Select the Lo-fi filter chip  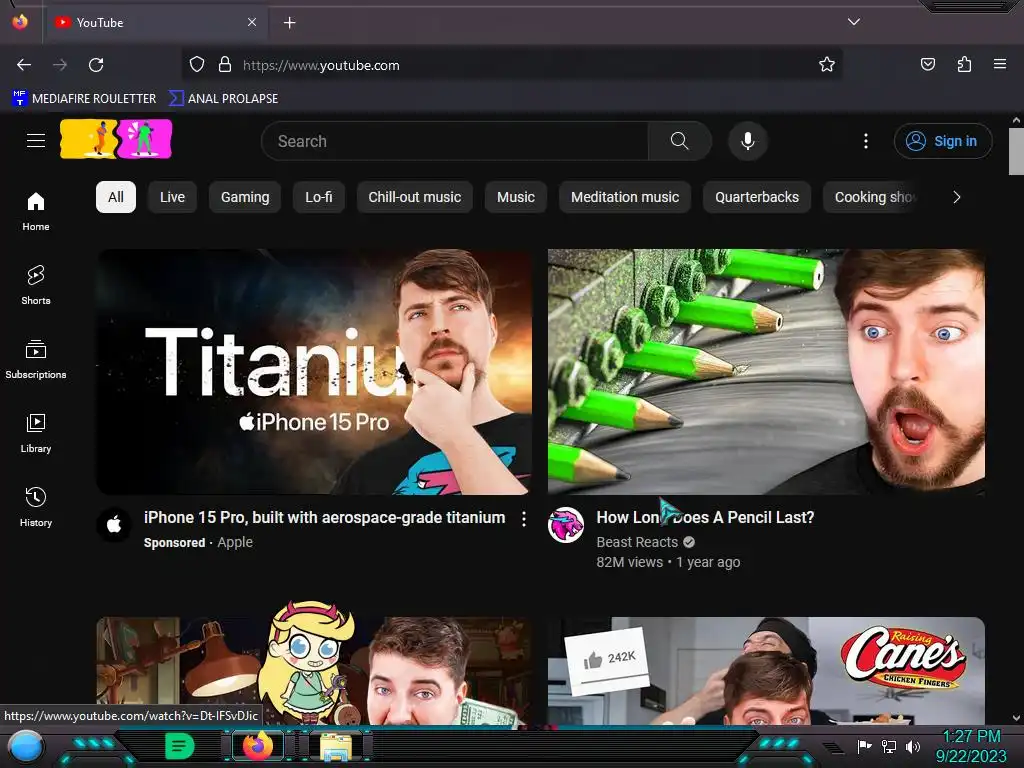(x=319, y=197)
